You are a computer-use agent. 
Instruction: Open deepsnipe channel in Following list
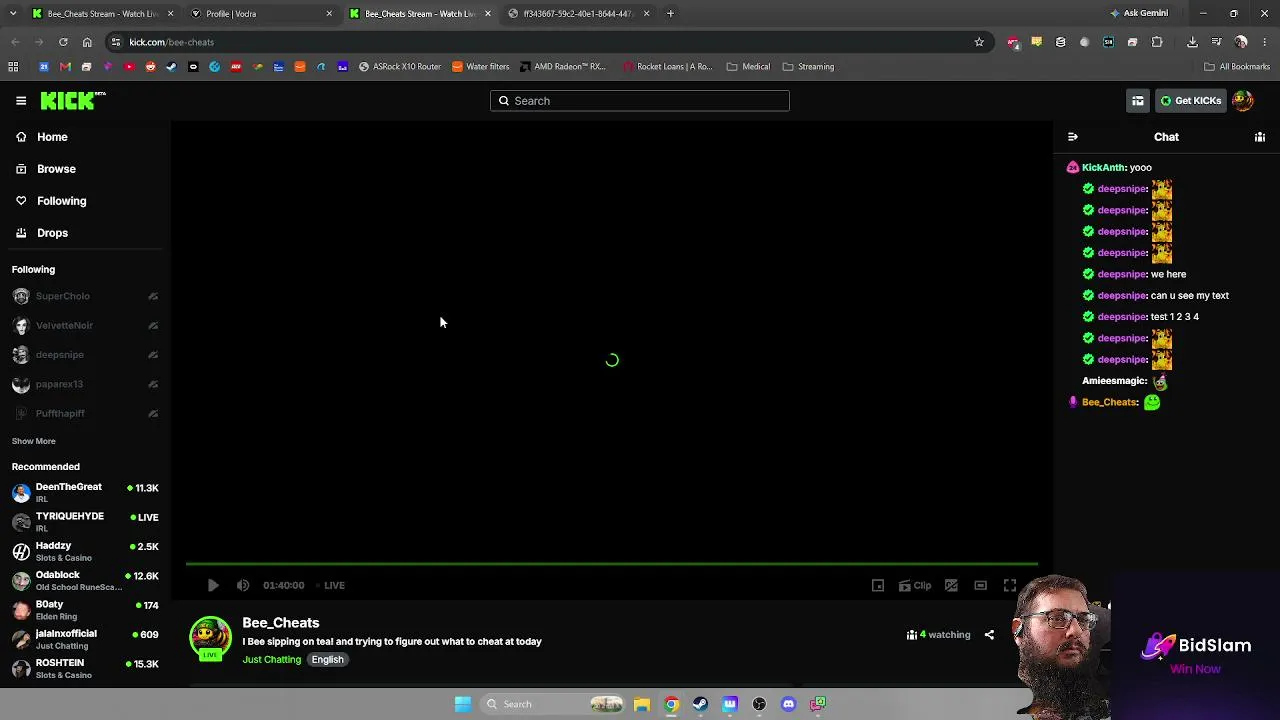[x=85, y=354]
